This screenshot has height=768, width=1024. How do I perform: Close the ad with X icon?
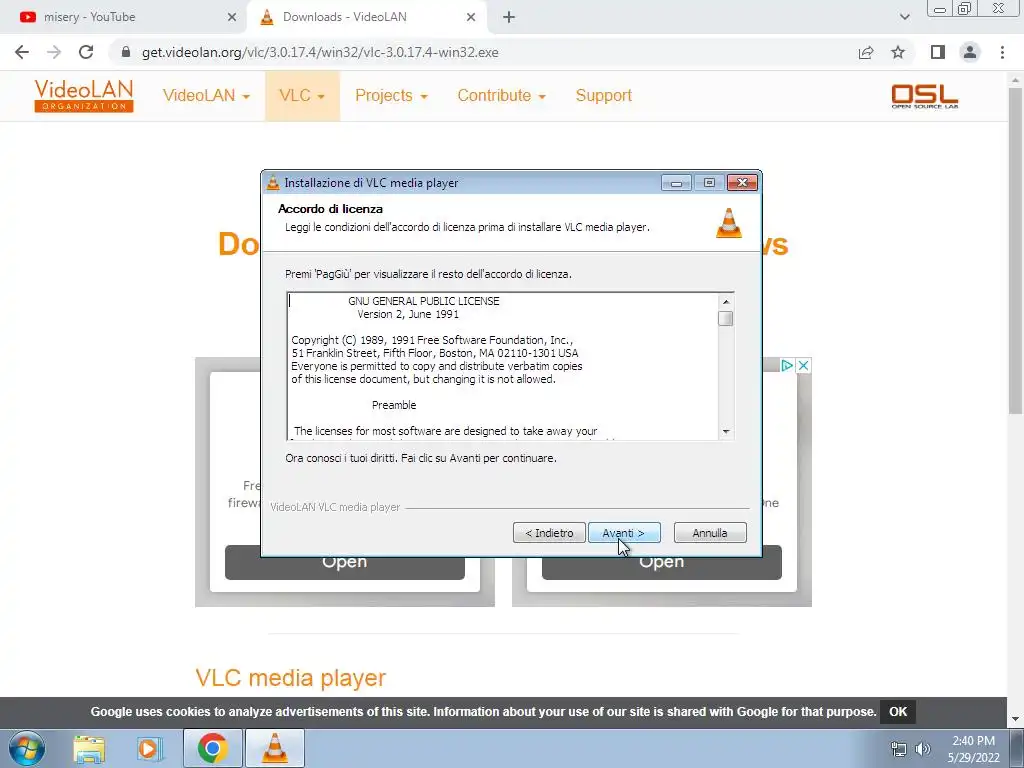(803, 365)
